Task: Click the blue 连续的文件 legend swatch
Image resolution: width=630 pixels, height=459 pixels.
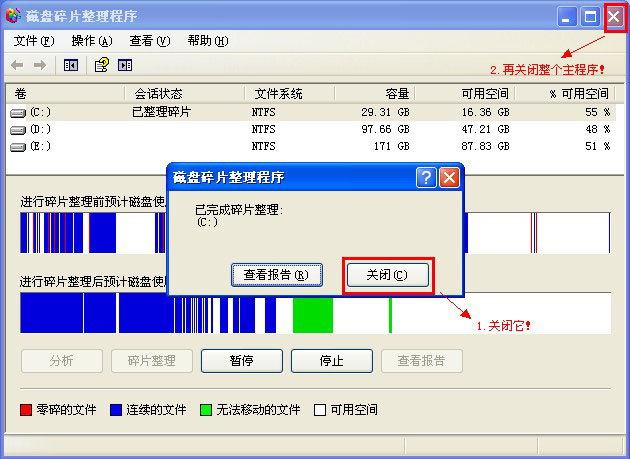Action: [116, 410]
